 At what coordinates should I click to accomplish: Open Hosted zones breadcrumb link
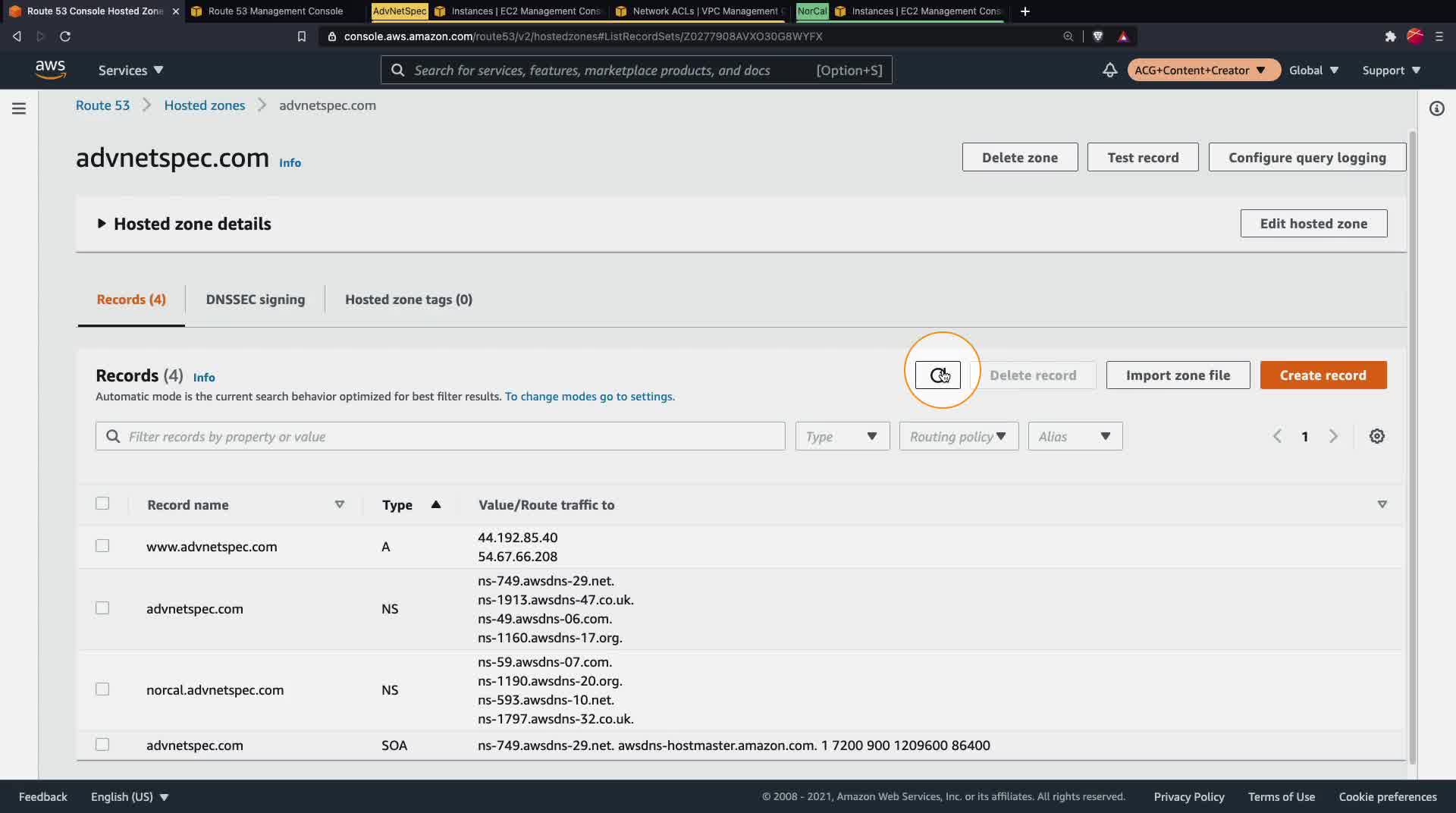pos(205,105)
